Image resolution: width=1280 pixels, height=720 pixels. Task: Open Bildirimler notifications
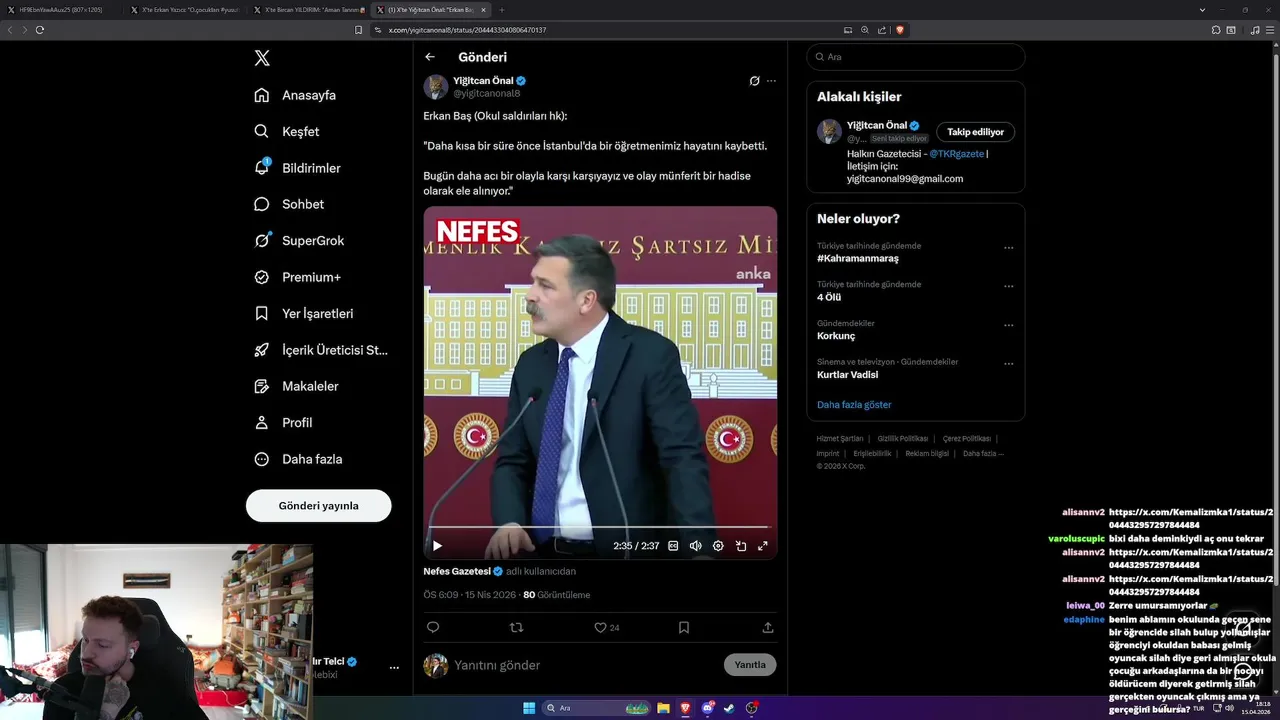(x=297, y=168)
